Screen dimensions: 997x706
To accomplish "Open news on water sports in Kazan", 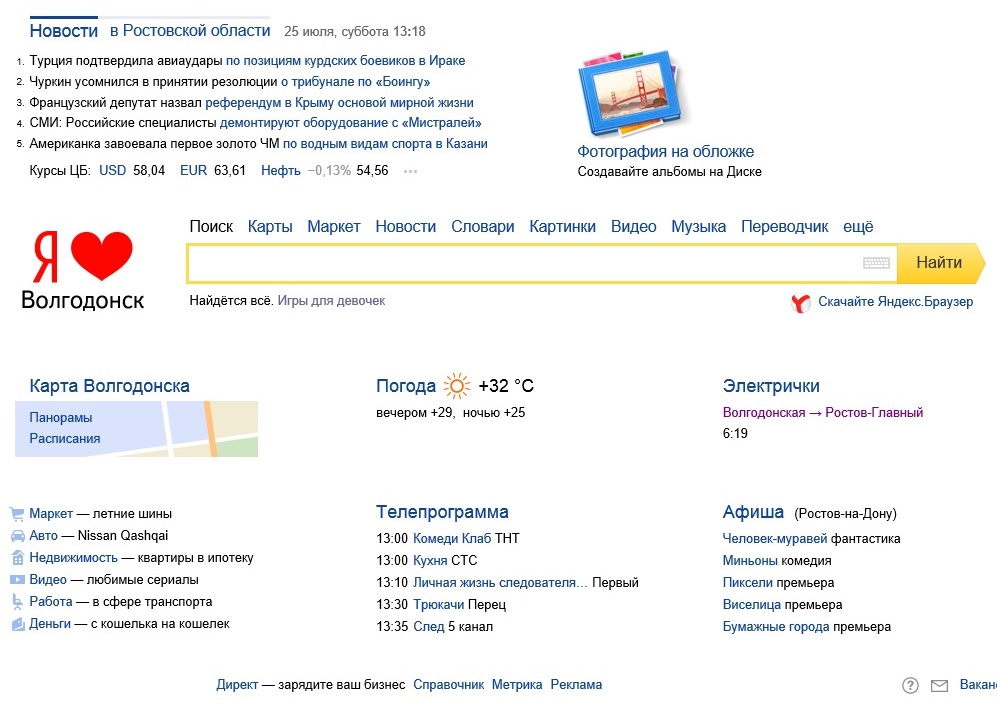I will coord(385,144).
